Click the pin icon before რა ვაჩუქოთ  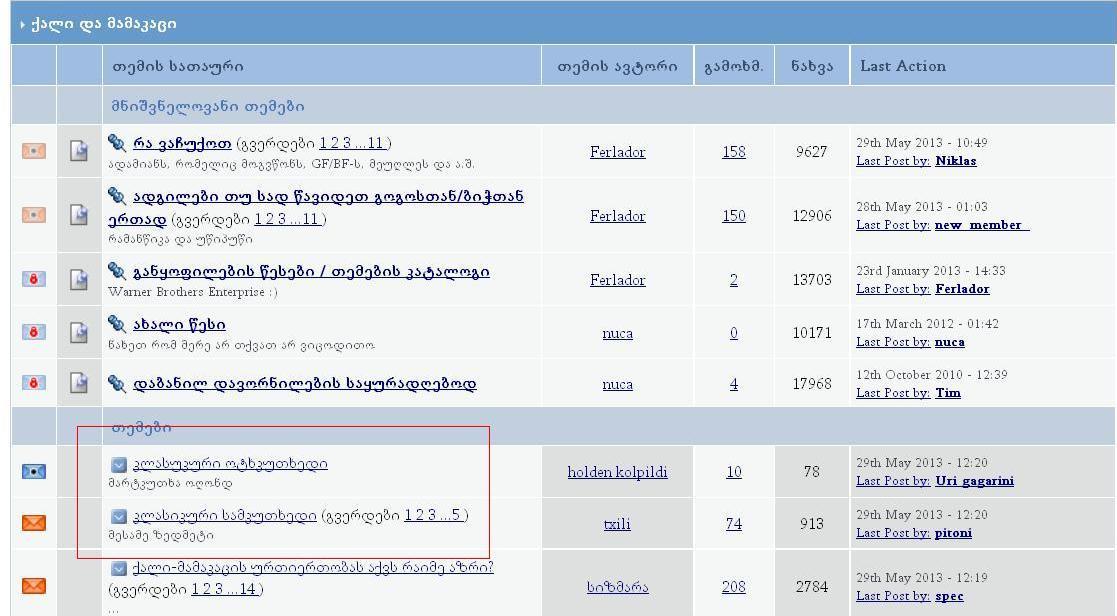117,143
